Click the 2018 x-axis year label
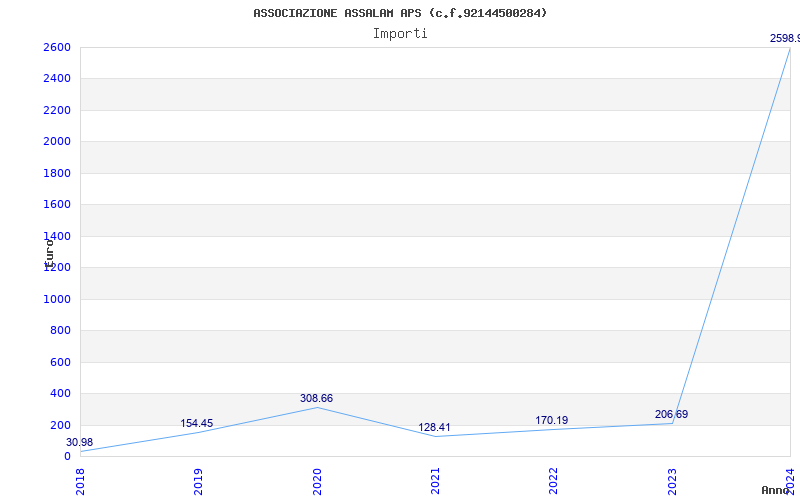The width and height of the screenshot is (800, 500). click(x=80, y=482)
